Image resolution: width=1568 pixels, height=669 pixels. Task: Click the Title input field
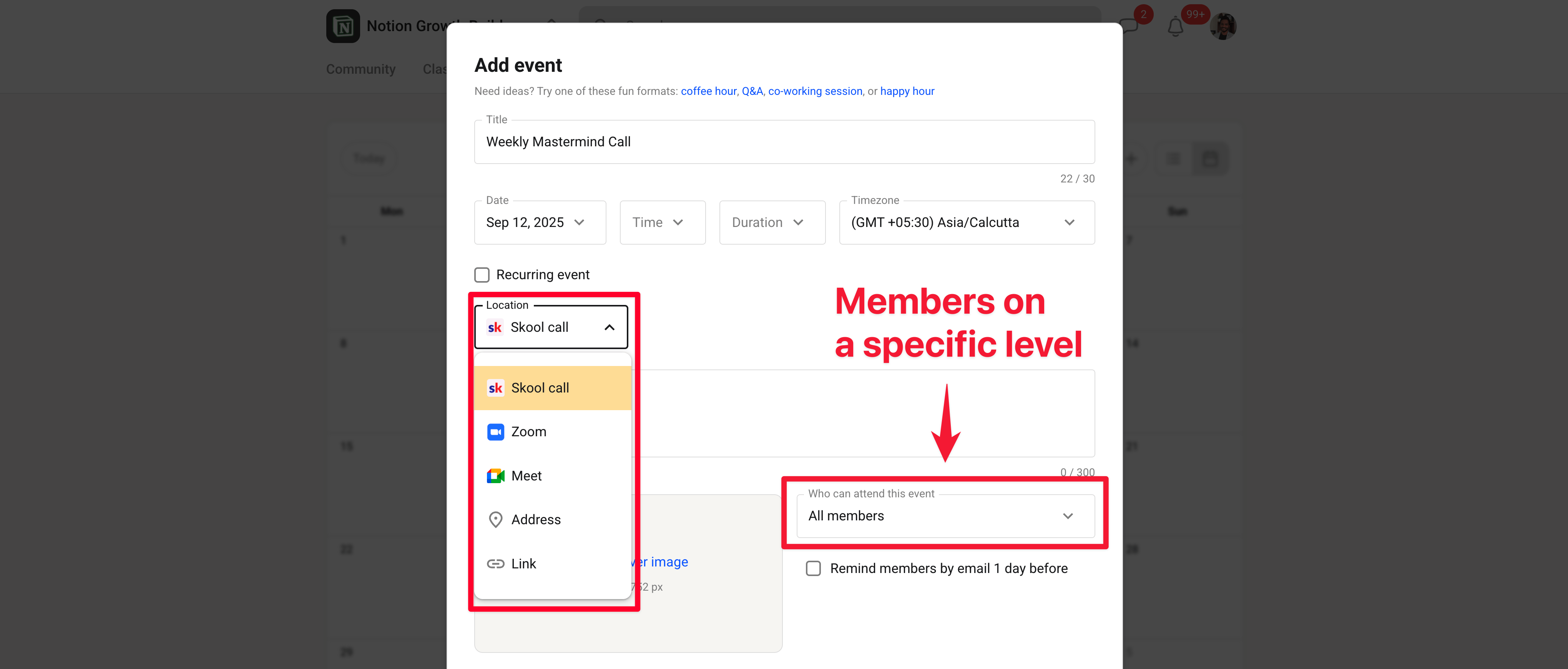[x=783, y=142]
